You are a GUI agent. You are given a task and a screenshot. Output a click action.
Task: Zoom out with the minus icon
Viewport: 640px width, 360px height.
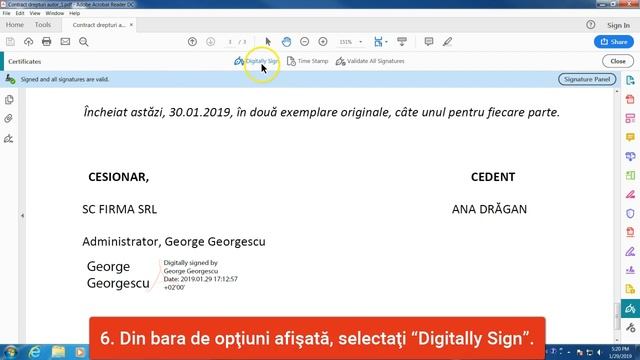coord(304,42)
